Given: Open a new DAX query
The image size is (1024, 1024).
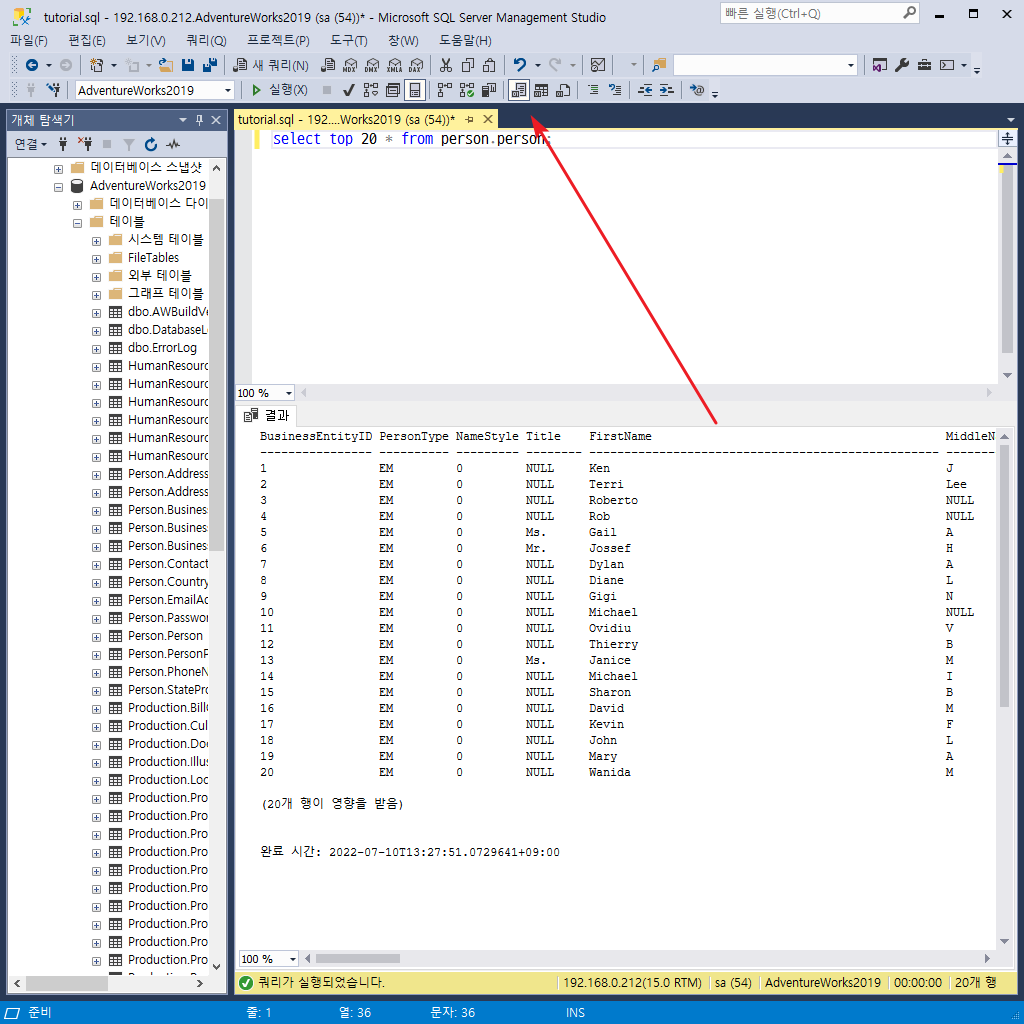Looking at the screenshot, I should pyautogui.click(x=416, y=65).
